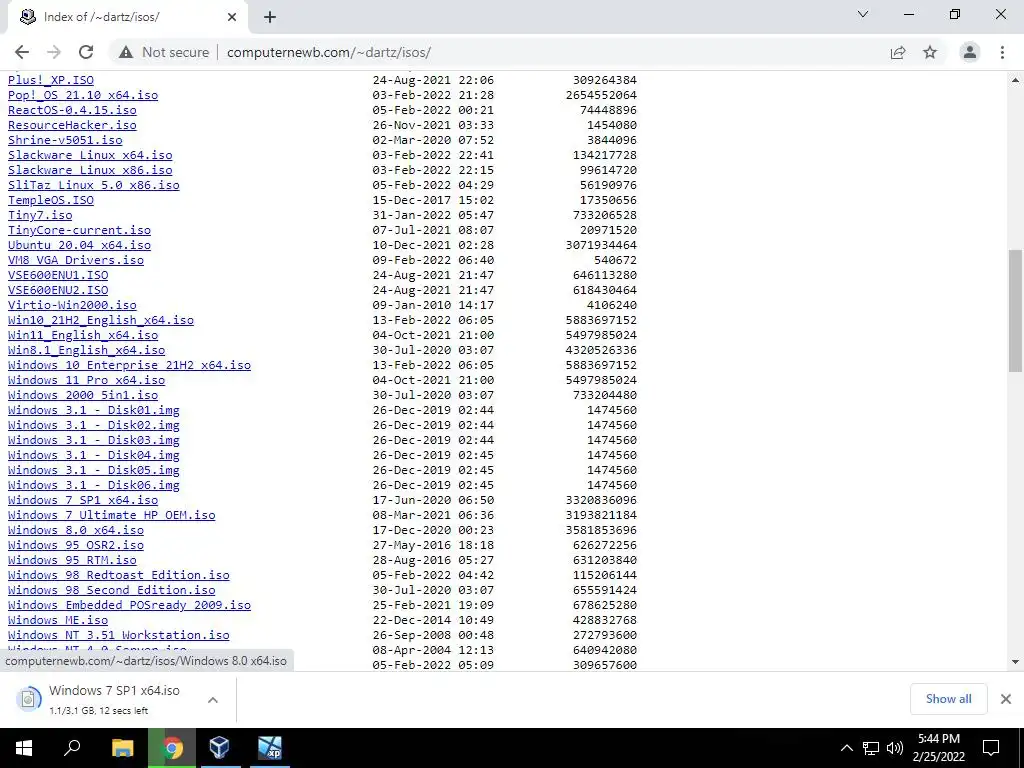
Task: Select the Index of /~dartz/isos/ tab
Action: click(x=127, y=17)
